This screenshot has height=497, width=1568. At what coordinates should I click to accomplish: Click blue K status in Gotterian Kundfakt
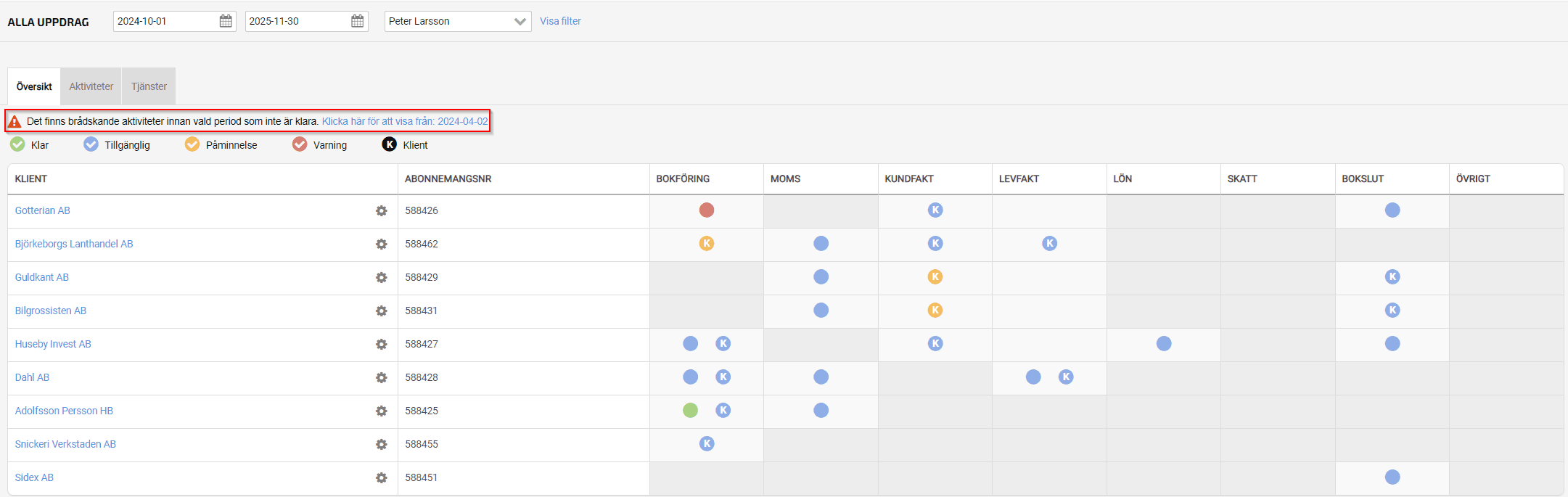coord(935,210)
